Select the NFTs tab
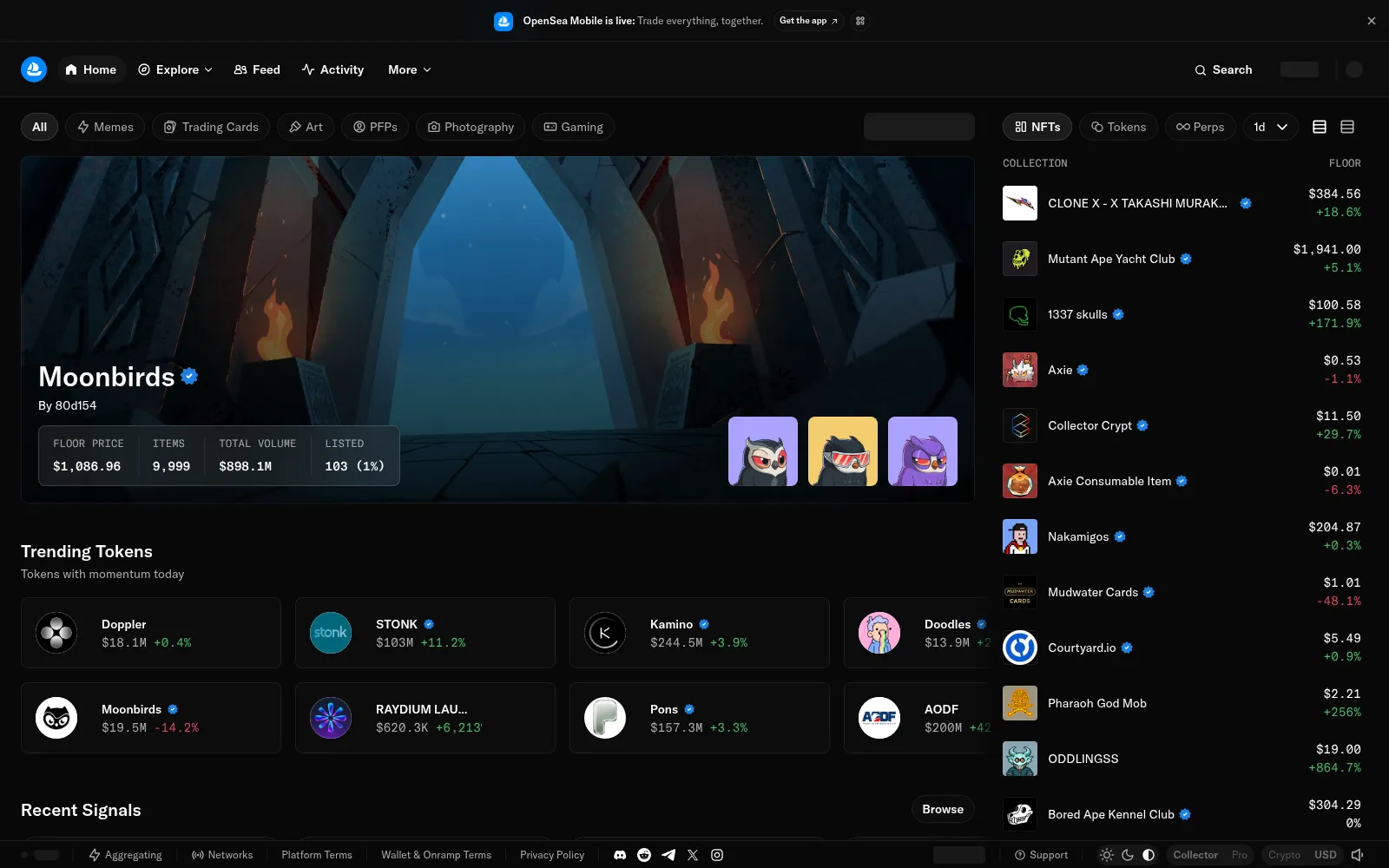This screenshot has width=1389, height=868. [x=1037, y=127]
